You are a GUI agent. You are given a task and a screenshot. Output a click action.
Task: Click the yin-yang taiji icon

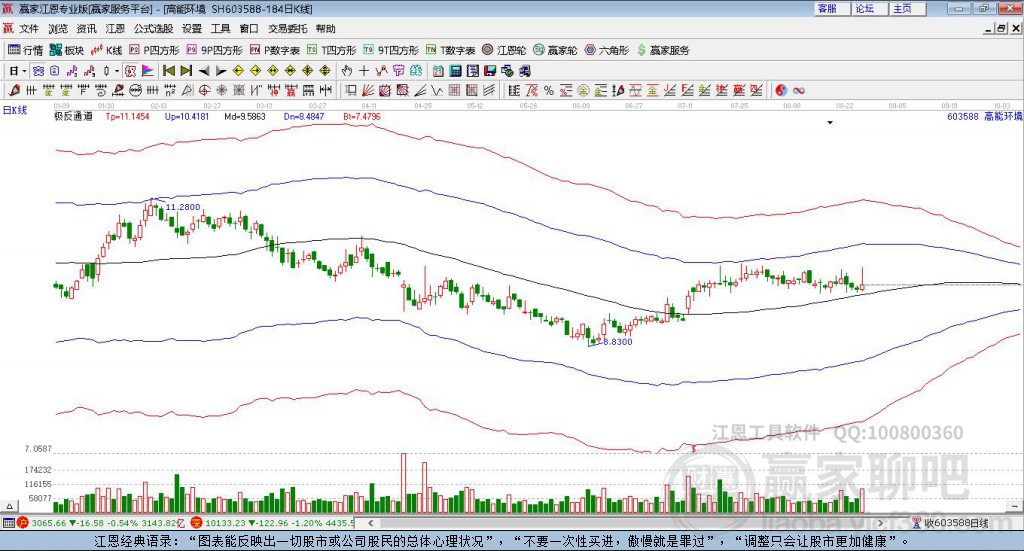[781, 91]
